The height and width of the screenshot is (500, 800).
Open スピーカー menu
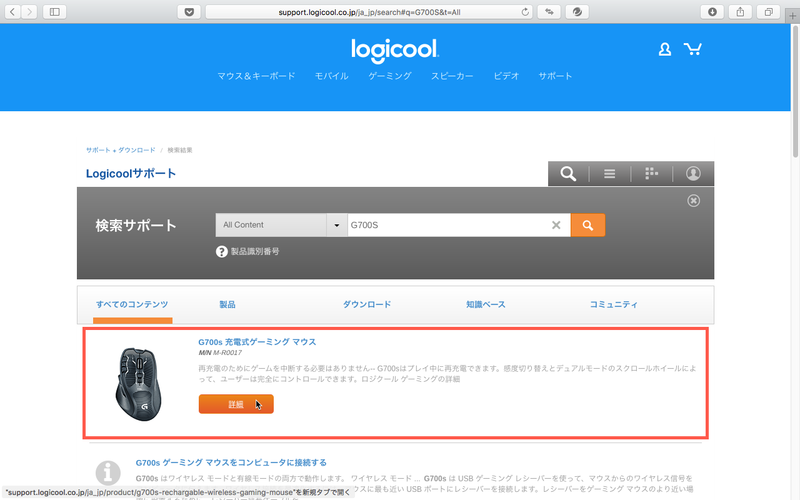click(452, 76)
